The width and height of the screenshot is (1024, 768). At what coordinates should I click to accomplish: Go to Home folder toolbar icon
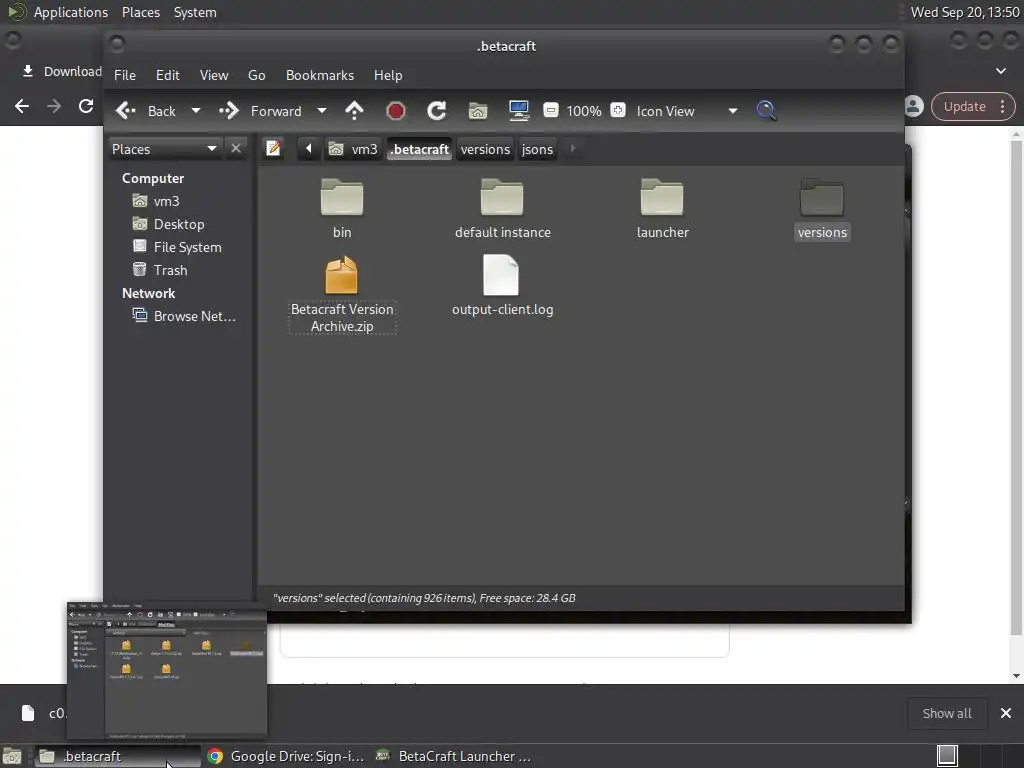tap(478, 111)
